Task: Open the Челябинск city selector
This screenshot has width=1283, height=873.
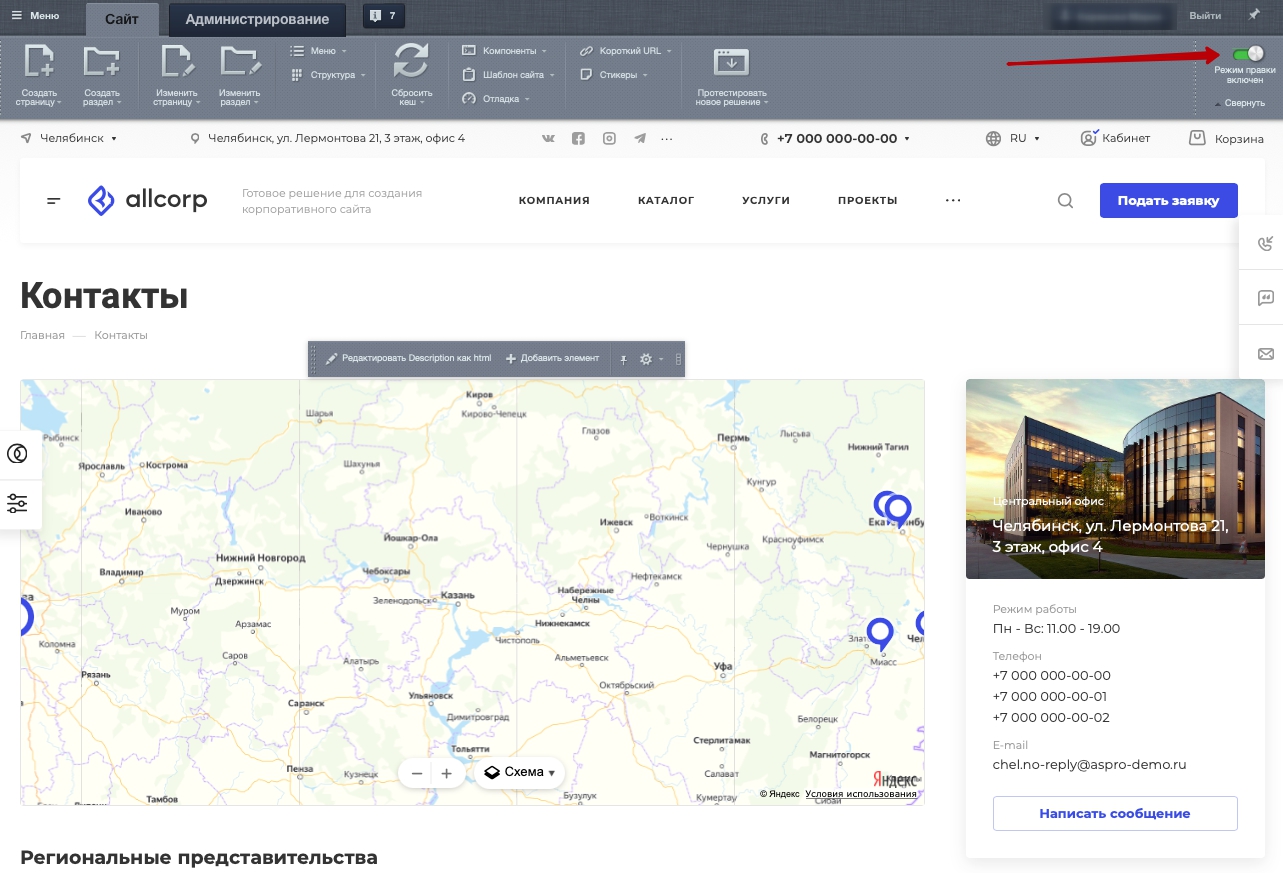Action: [x=69, y=138]
